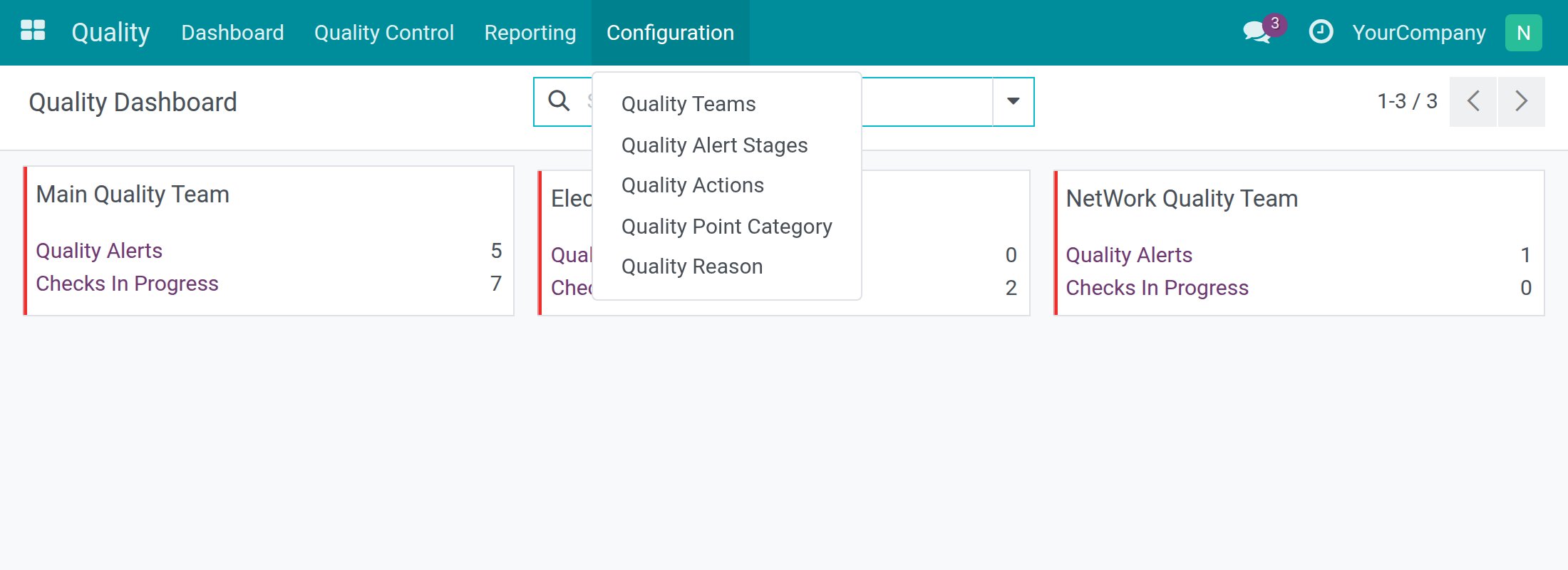The height and width of the screenshot is (570, 1568).
Task: Click the Quality app title
Action: pos(110,33)
